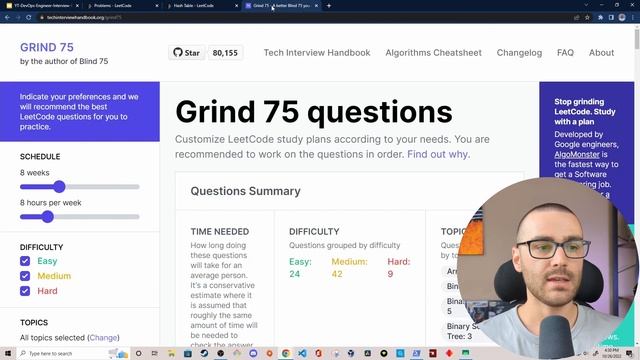The image size is (640, 360).
Task: Open Google Chrome from the taskbar
Action: click(286, 353)
